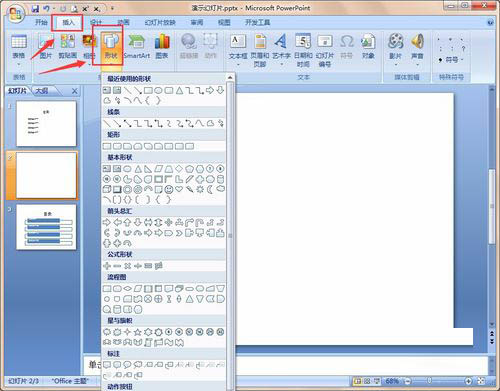Insert a chart with 图表 icon

click(x=162, y=47)
